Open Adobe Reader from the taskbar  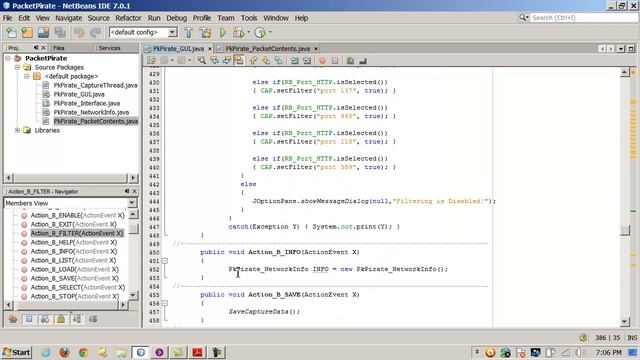coord(197,352)
